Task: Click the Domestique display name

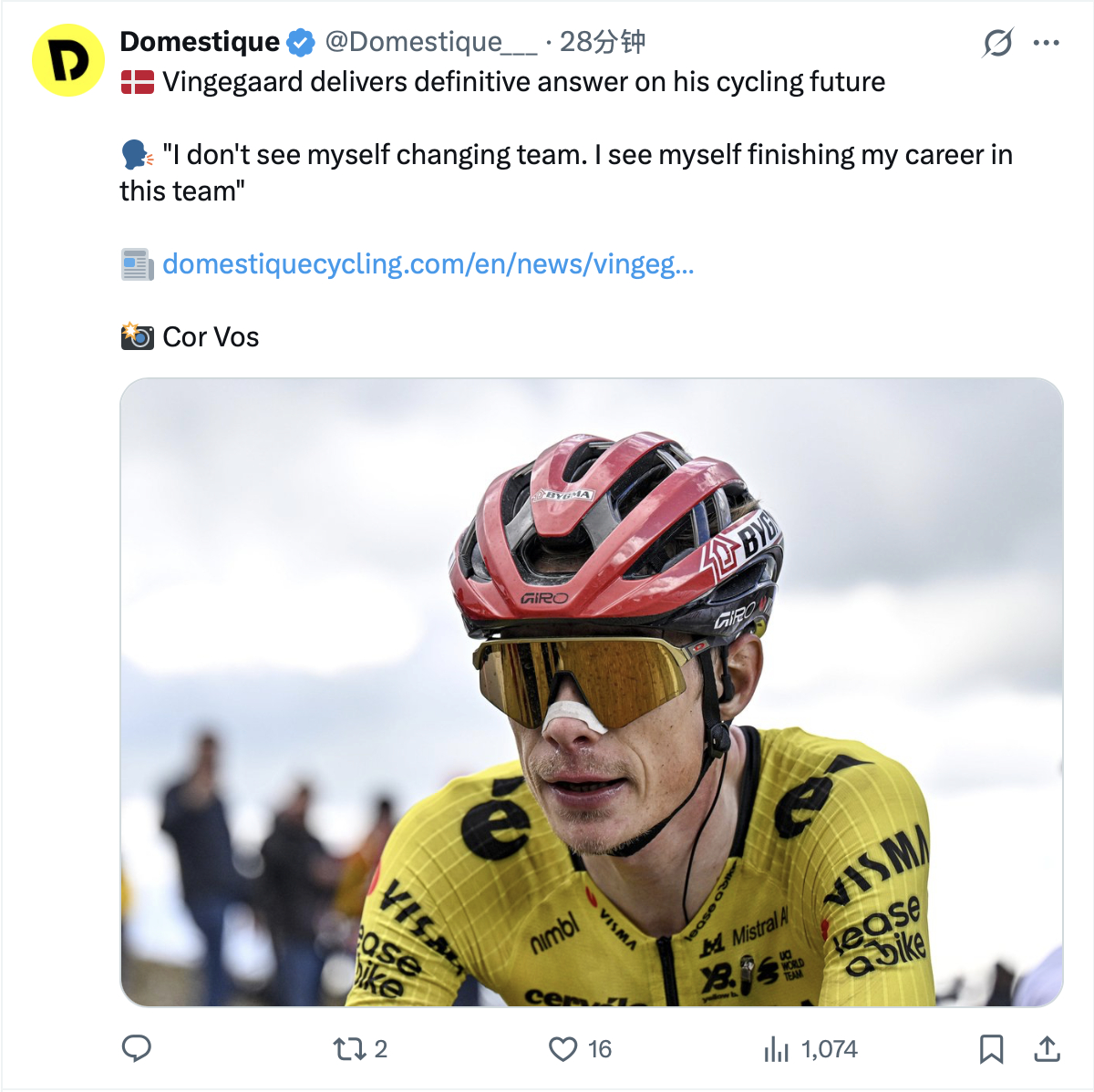Action: [x=200, y=42]
